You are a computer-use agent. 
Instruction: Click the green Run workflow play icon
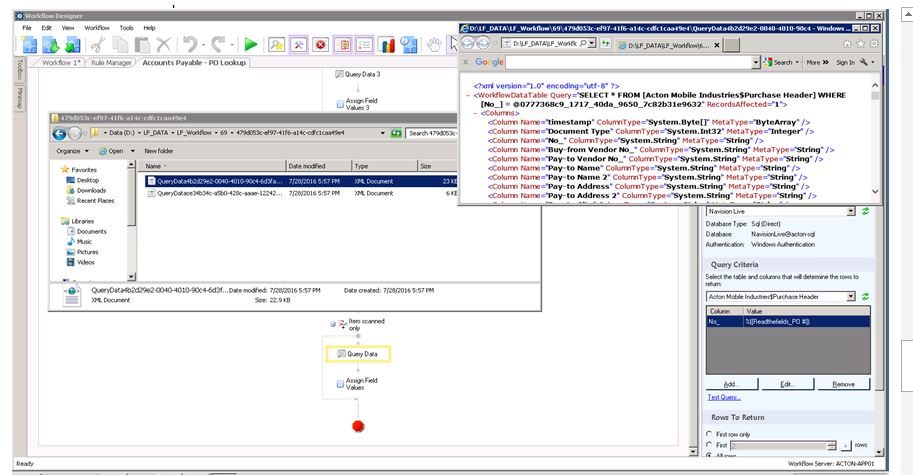point(250,45)
